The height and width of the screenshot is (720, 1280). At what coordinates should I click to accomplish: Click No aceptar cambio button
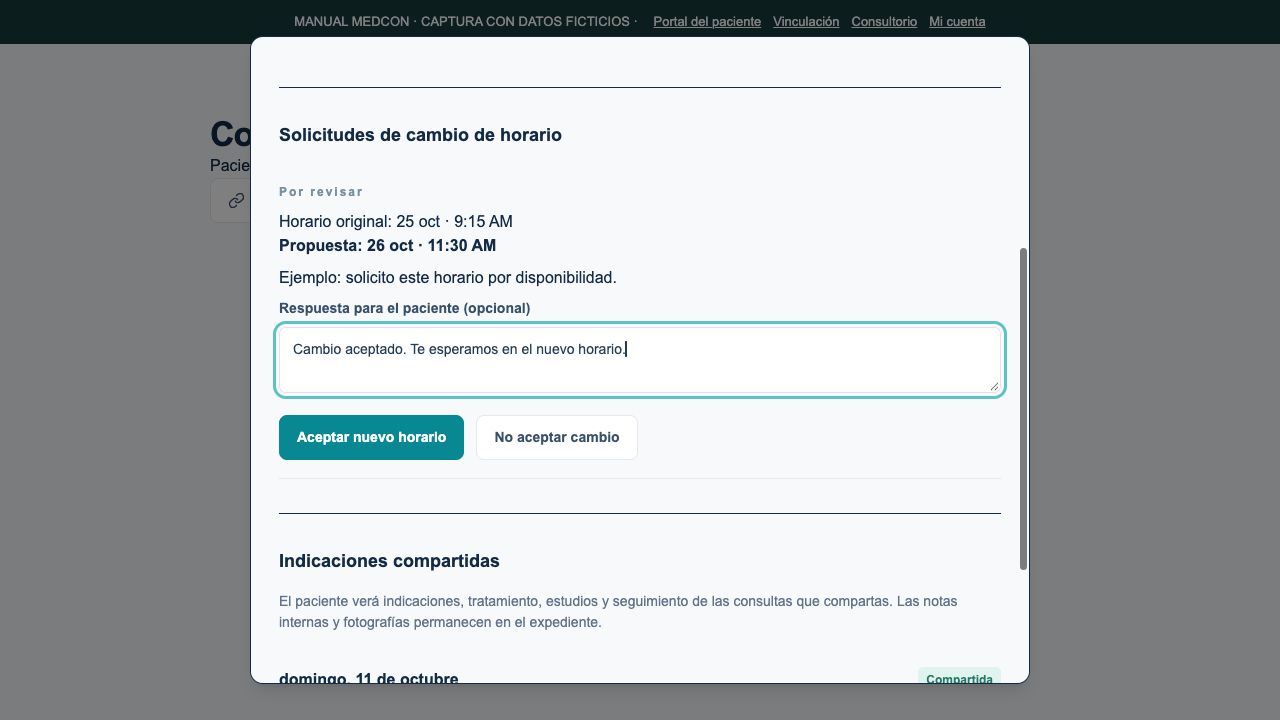click(x=557, y=437)
